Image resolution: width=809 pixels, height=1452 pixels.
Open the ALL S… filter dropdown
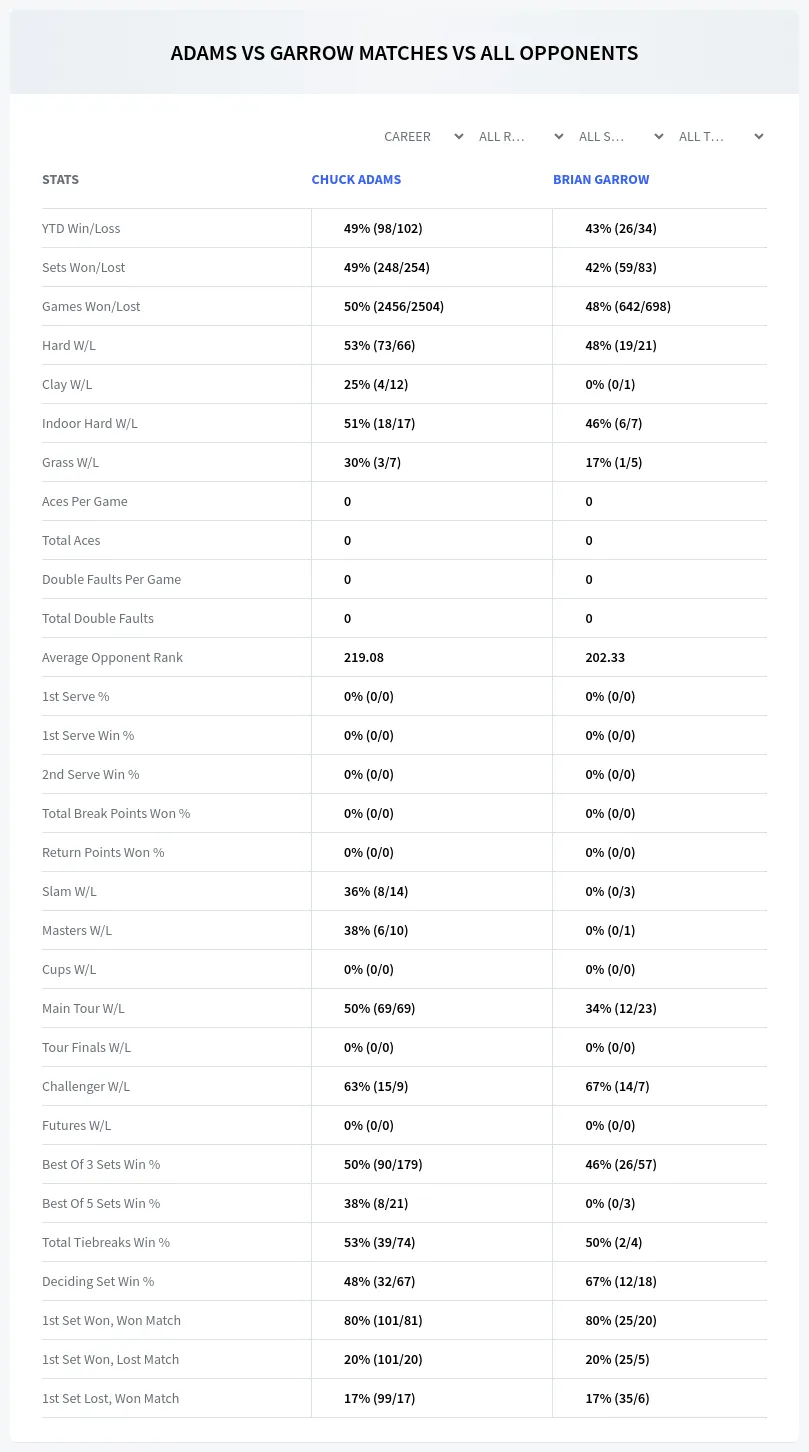tap(622, 137)
